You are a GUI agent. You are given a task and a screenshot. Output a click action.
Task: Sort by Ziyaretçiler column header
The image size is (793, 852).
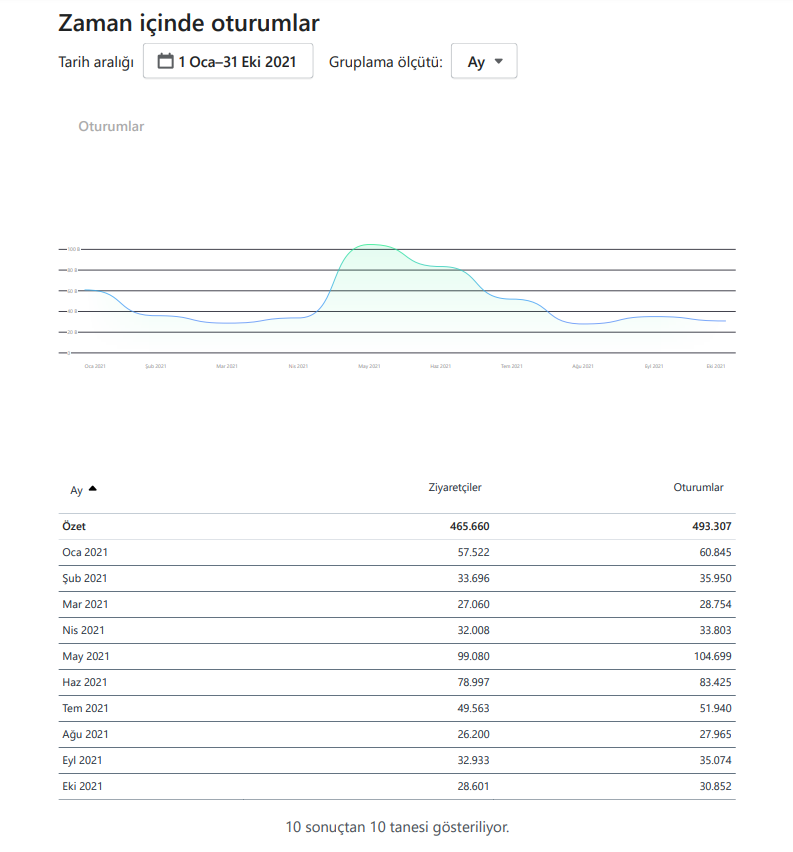455,487
